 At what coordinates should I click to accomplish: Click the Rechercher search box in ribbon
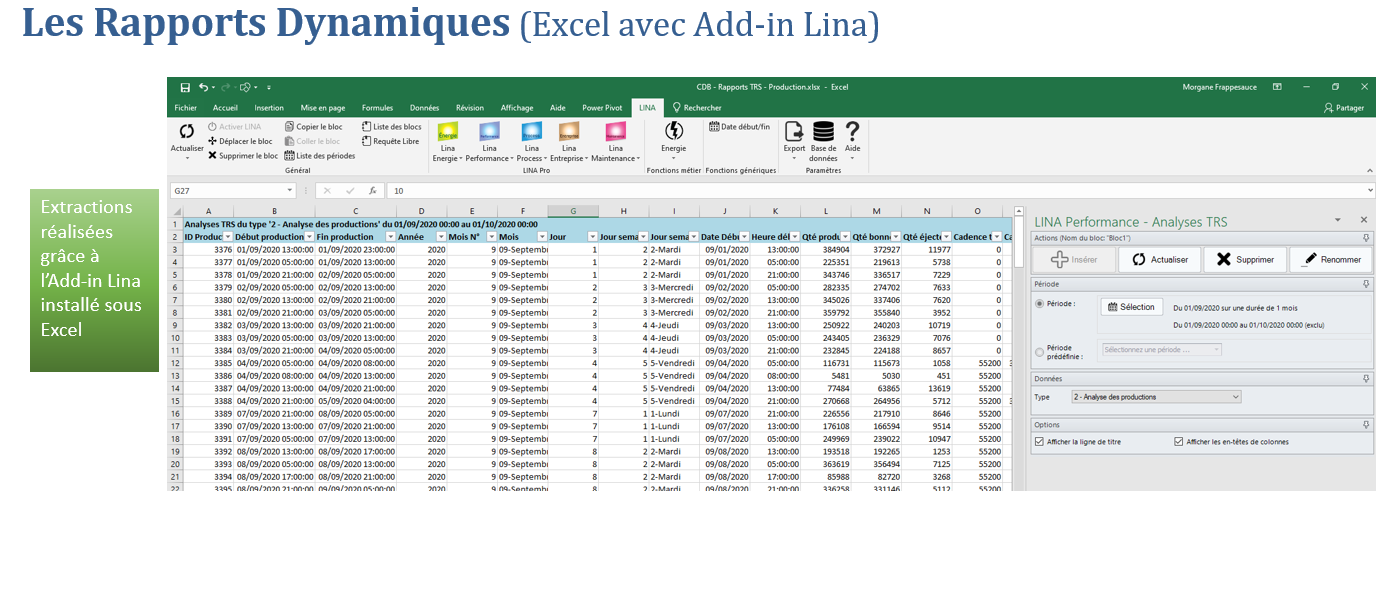[x=697, y=108]
